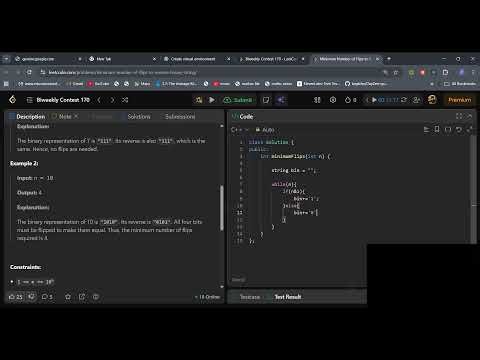Reset code to default with undo icon
The image size is (480, 360).
click(459, 129)
